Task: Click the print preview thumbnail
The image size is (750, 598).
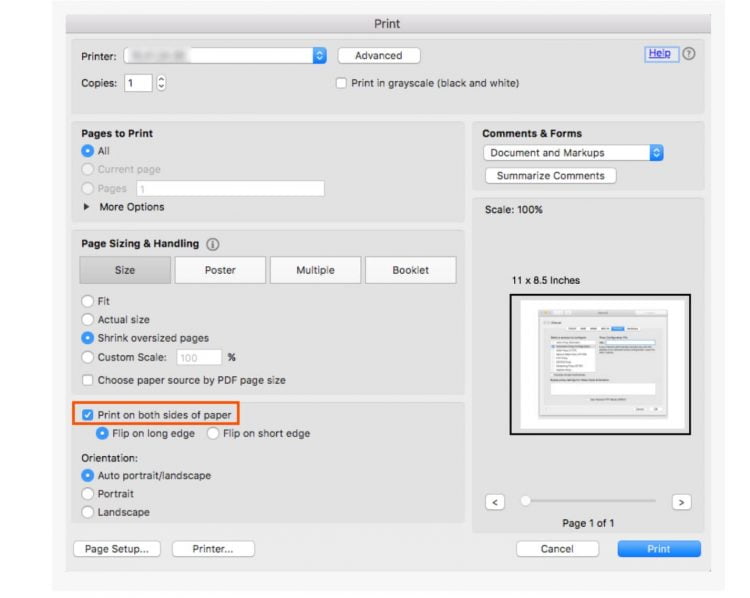Action: (600, 365)
